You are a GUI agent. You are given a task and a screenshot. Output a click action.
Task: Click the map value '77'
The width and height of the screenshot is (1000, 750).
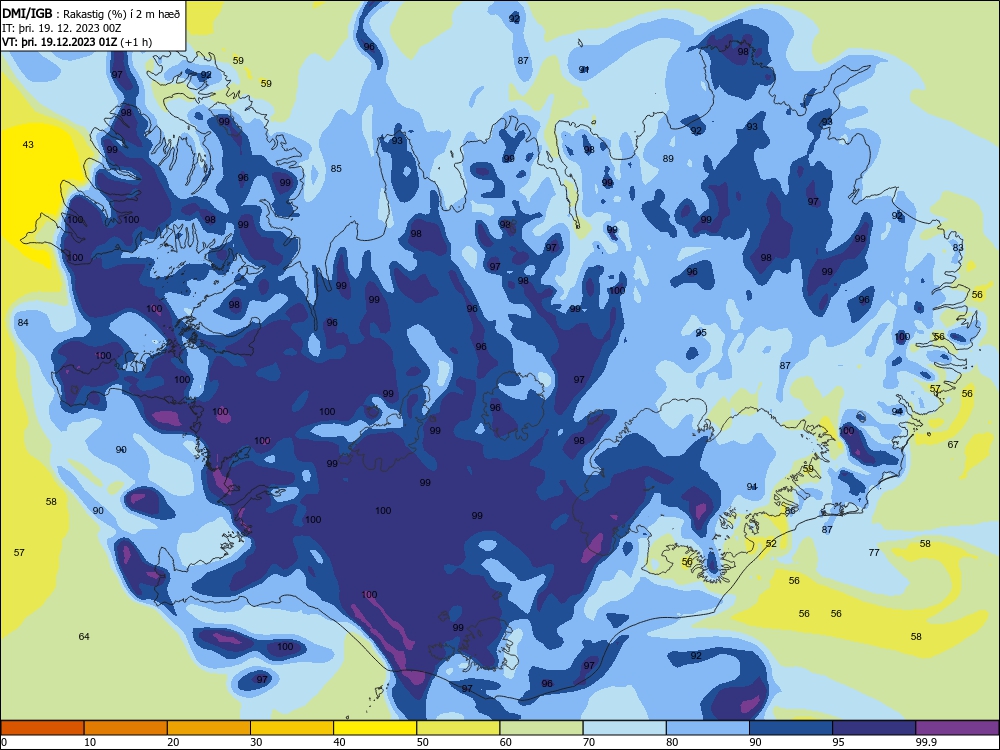click(874, 552)
